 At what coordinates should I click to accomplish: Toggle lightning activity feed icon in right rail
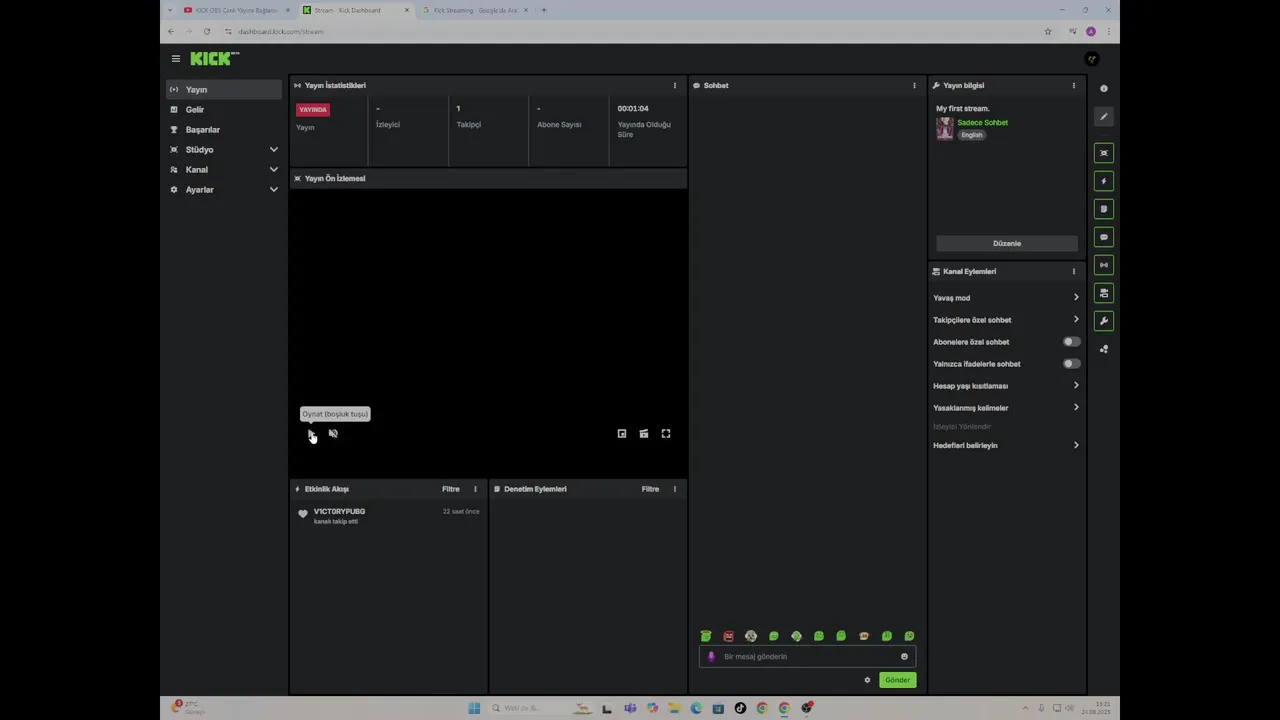1104,181
